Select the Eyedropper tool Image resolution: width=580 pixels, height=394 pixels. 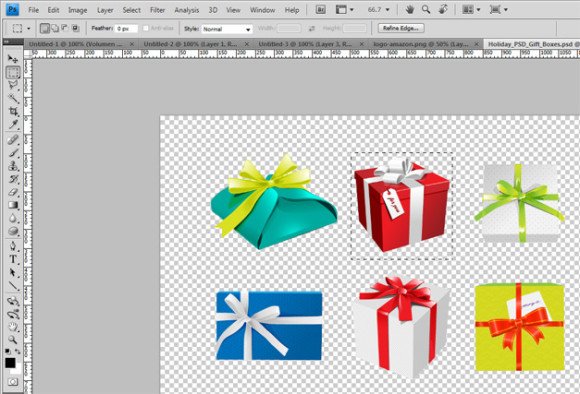13,124
